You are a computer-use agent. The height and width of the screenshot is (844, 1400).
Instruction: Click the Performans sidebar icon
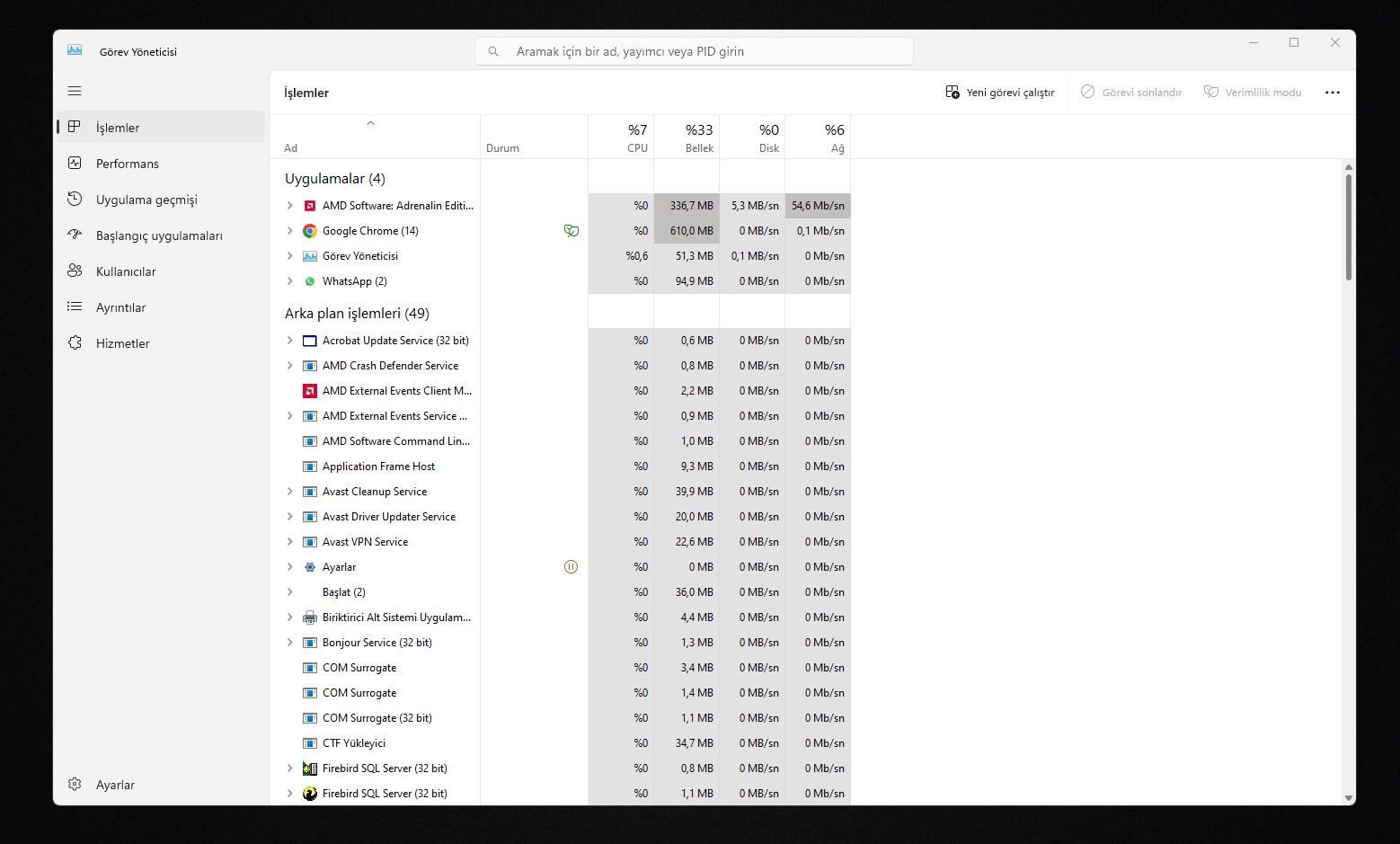pos(75,163)
